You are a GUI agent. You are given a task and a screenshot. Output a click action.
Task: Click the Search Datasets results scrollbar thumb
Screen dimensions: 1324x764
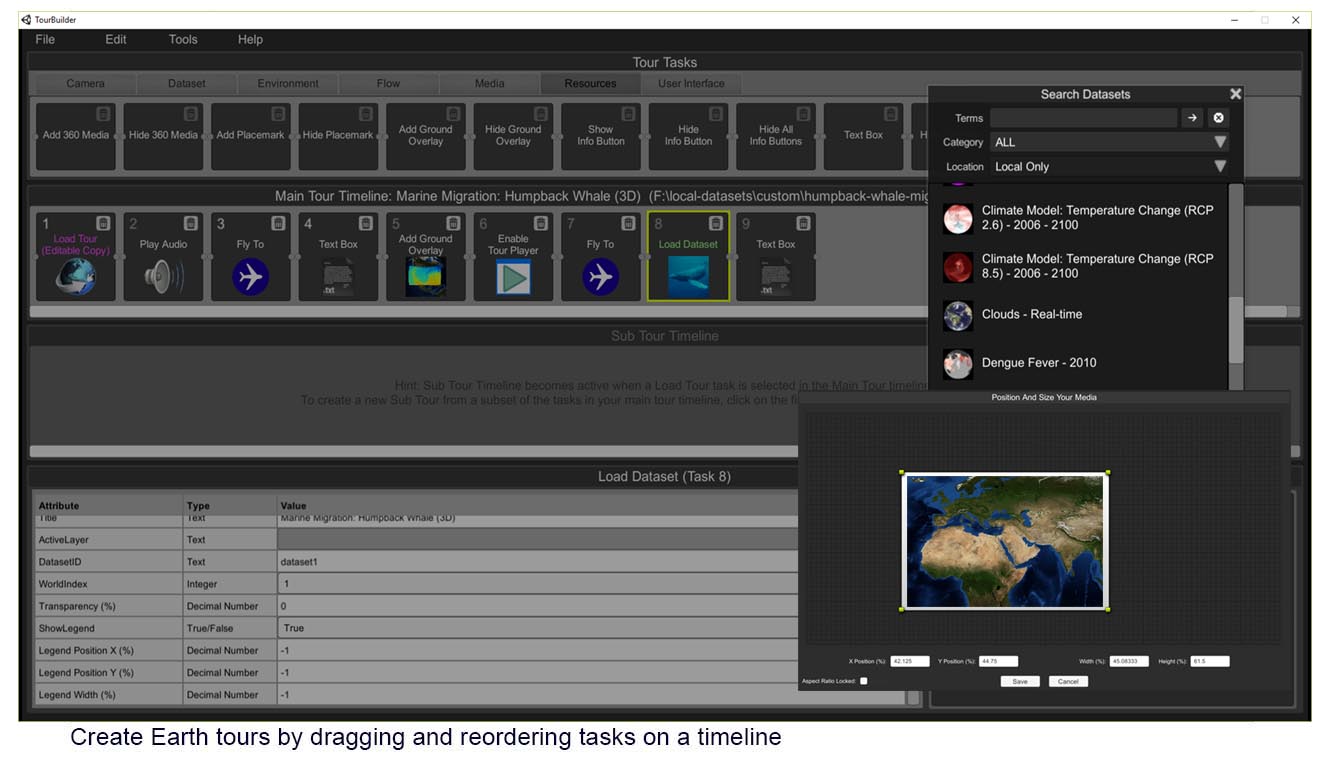[x=1236, y=330]
